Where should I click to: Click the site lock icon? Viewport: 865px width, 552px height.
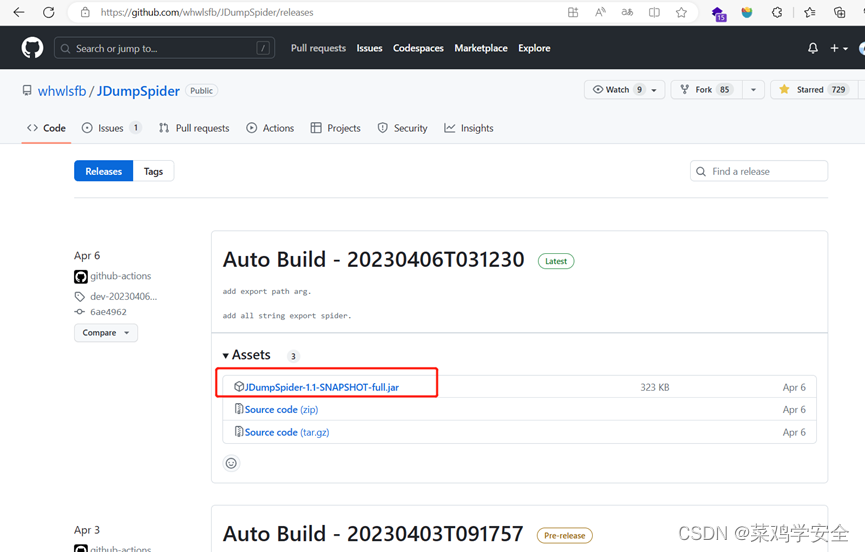coord(85,12)
